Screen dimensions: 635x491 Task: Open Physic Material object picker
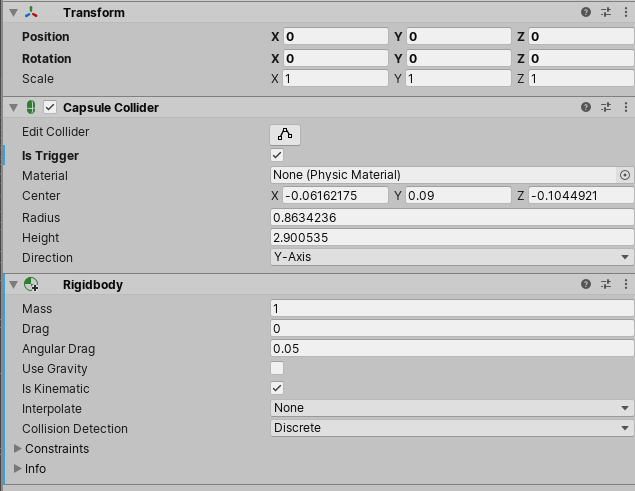(625, 175)
